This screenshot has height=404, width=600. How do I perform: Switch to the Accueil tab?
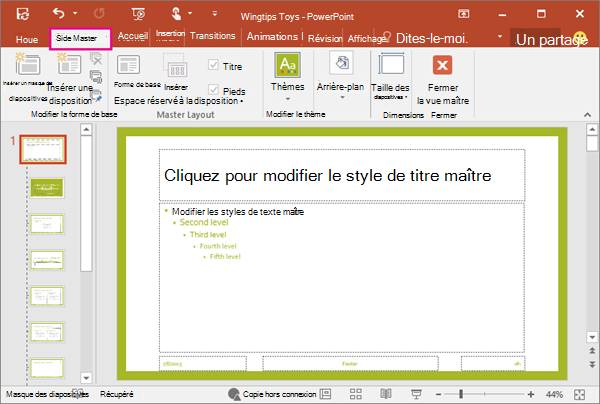click(132, 36)
